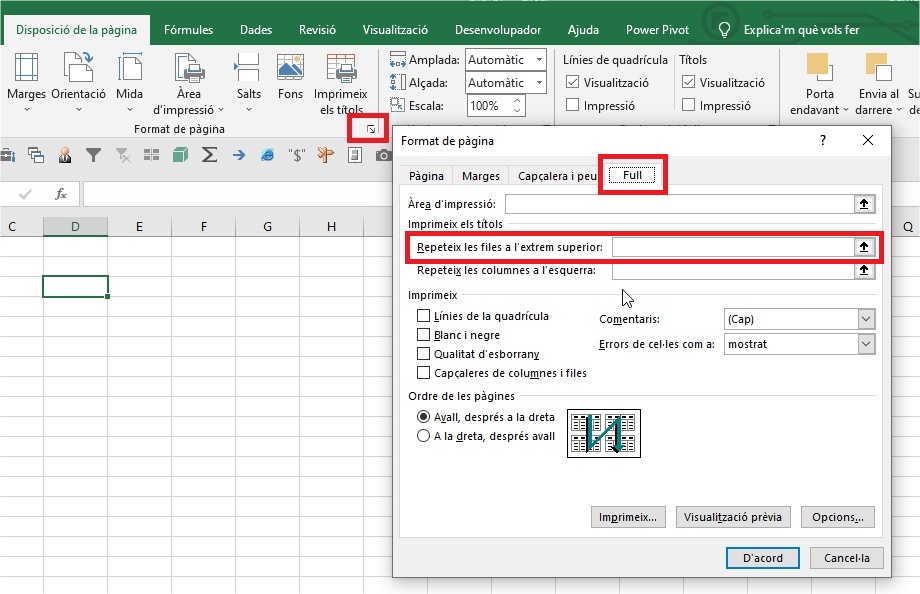Click the camera icon in toolbar
This screenshot has width=920, height=594.
tap(383, 155)
